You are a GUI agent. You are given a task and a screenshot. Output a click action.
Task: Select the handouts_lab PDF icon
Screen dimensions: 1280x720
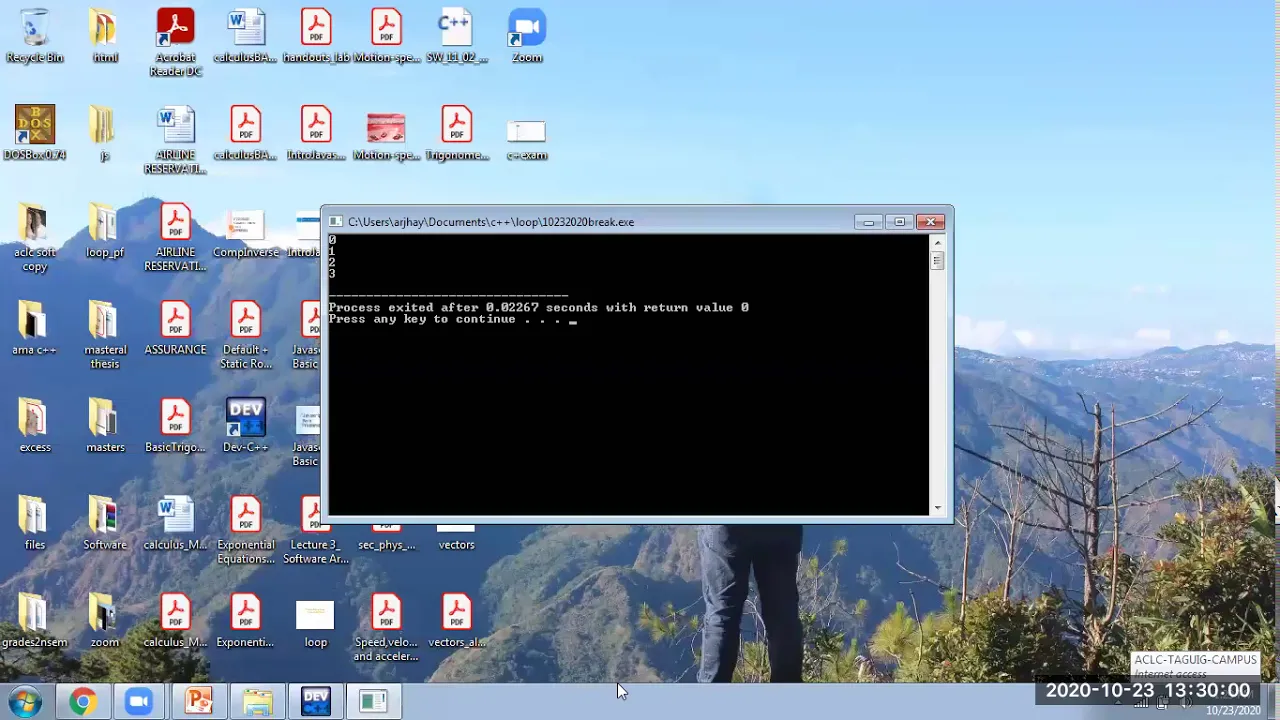pos(316,35)
